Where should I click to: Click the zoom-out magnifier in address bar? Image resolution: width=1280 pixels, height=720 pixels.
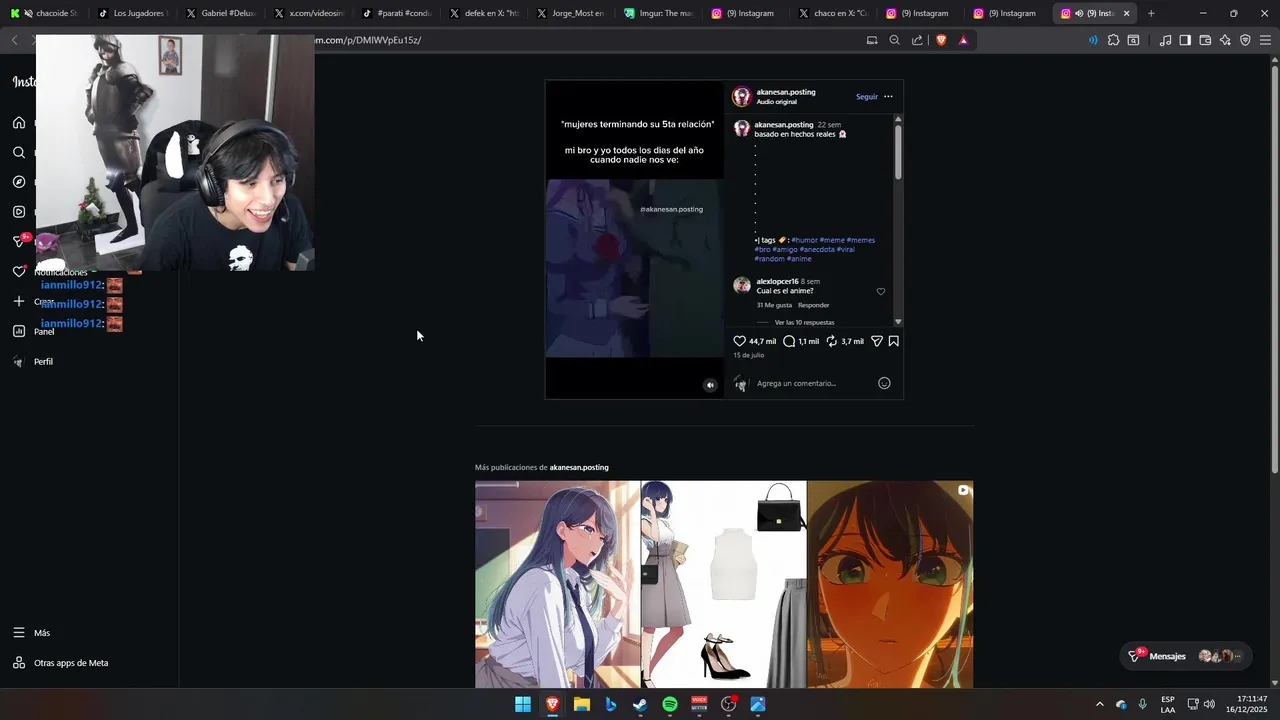click(x=894, y=40)
